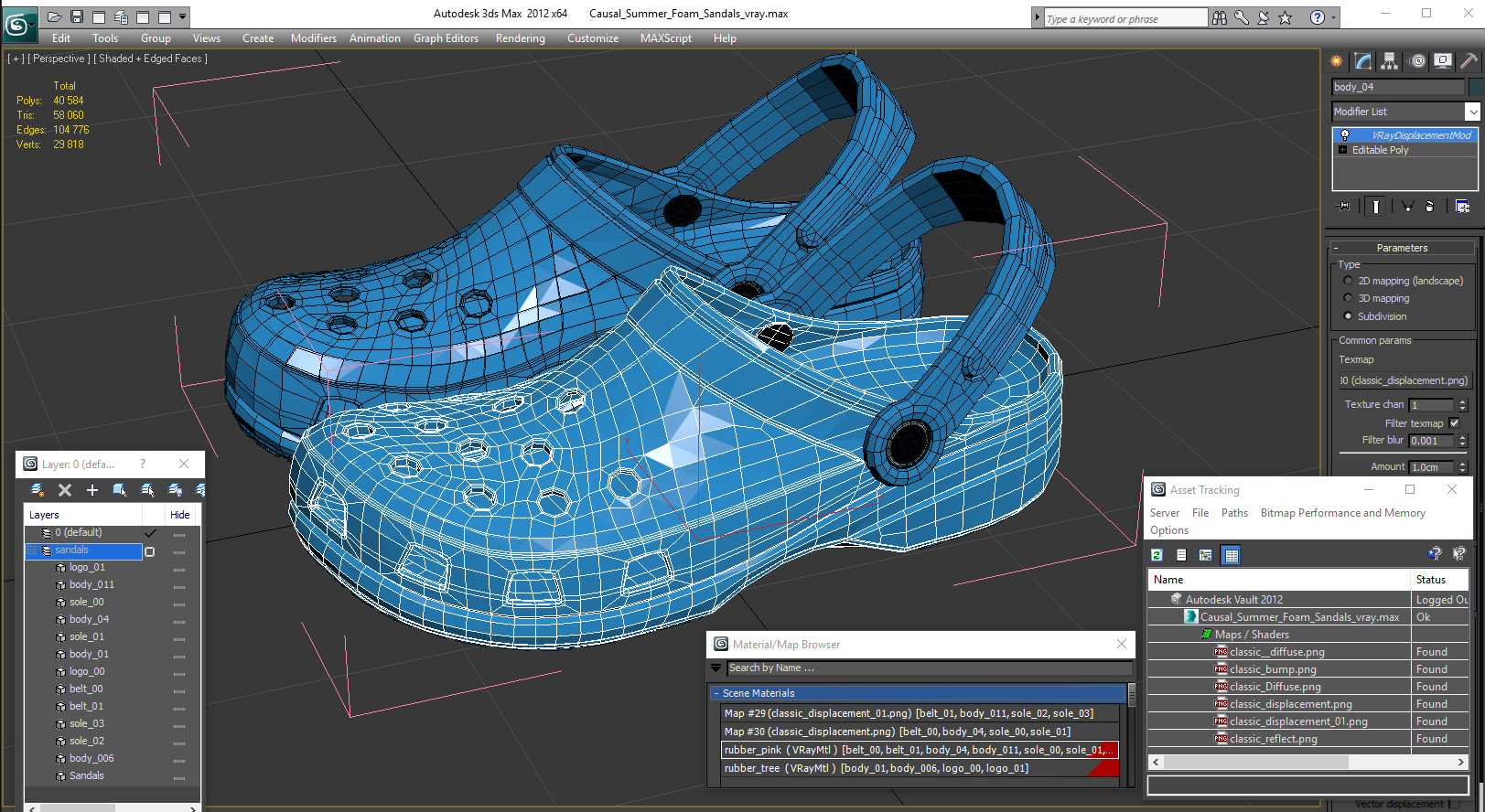Open the quick access toolbar dropdown arrow
1485x812 pixels.
[x=183, y=16]
